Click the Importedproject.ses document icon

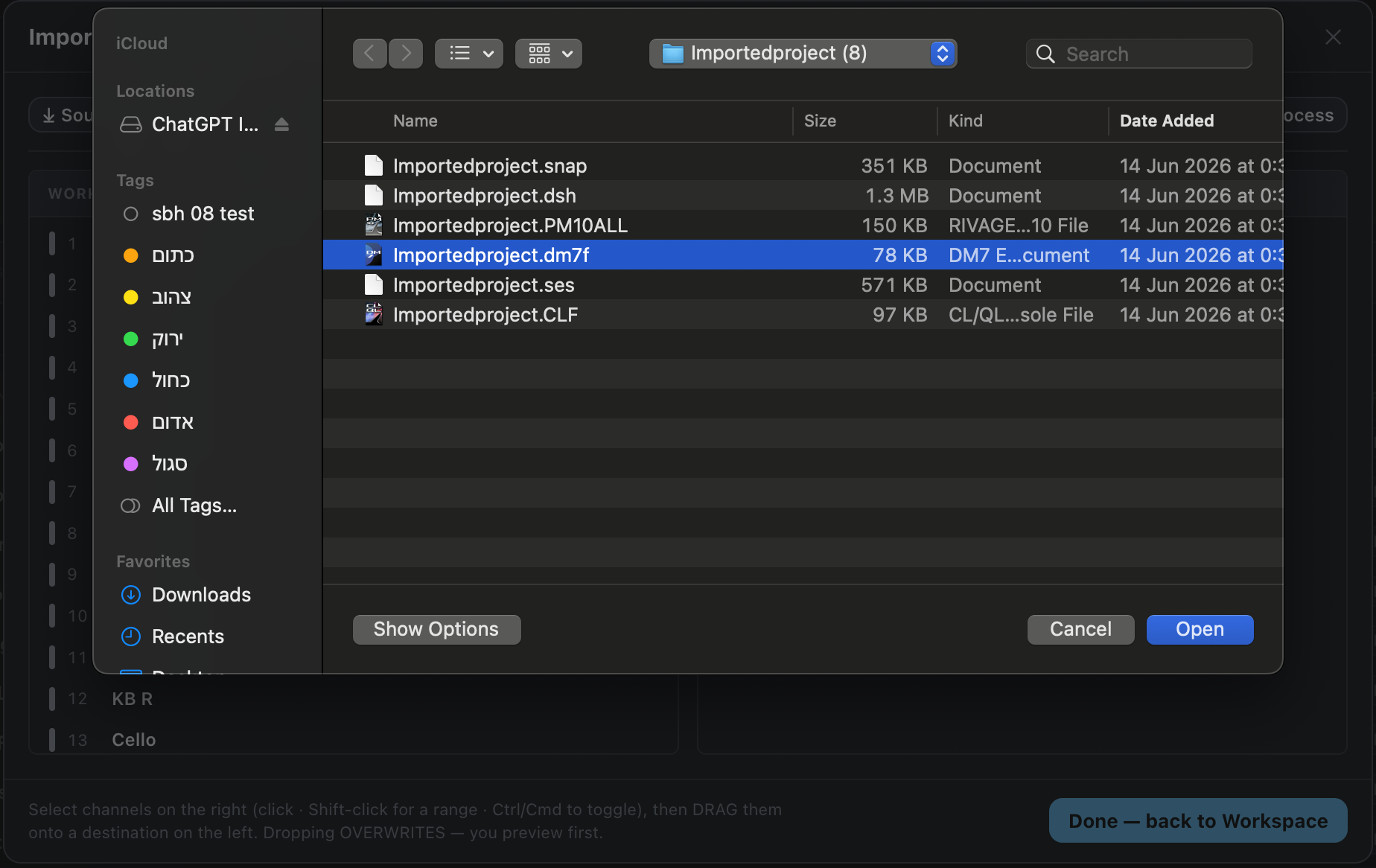(x=374, y=284)
